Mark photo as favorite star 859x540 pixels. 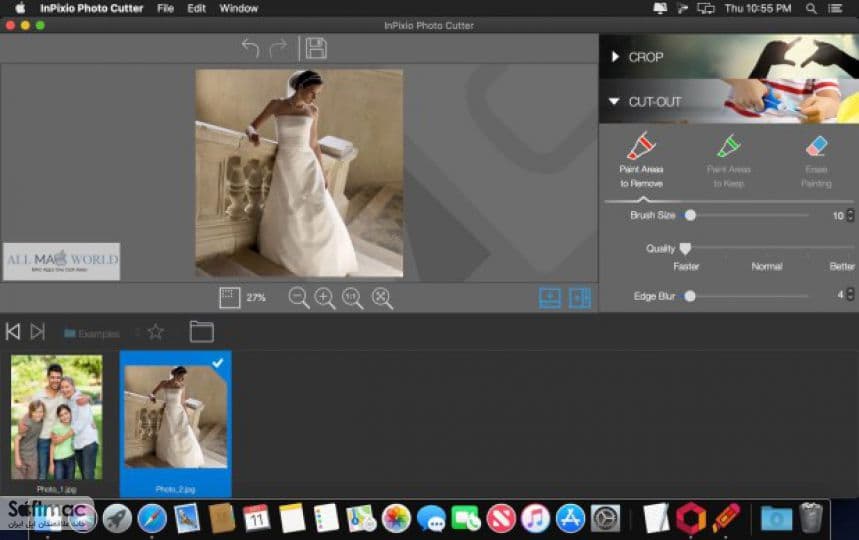156,331
